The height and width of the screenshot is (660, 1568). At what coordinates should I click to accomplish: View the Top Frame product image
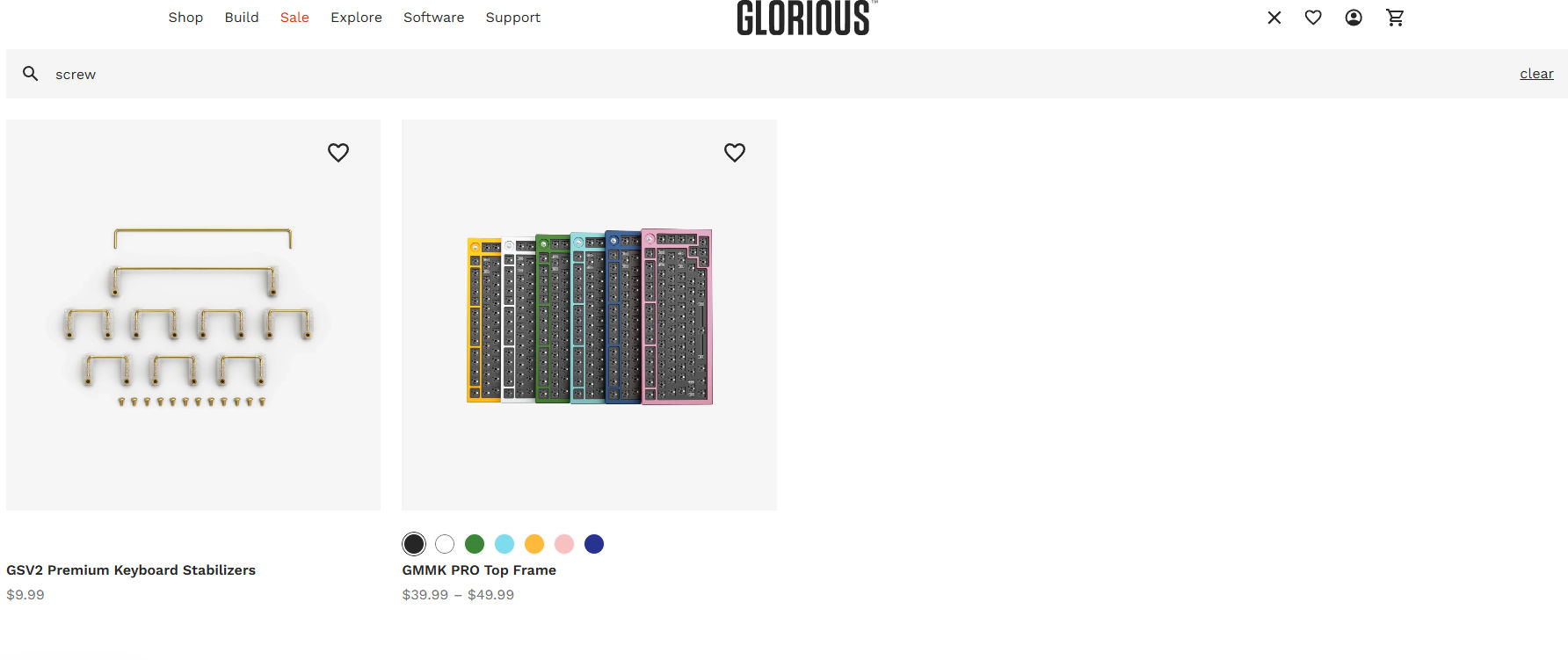pyautogui.click(x=589, y=315)
